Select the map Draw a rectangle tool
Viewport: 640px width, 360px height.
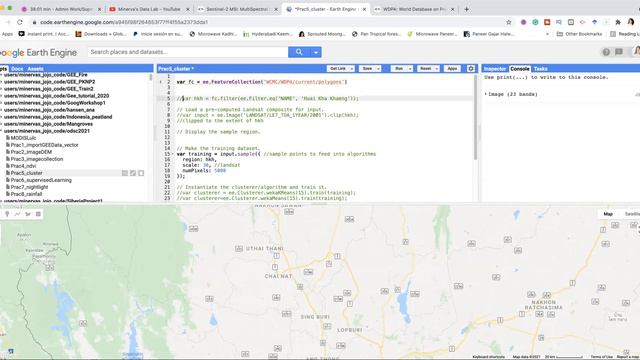click(38, 214)
